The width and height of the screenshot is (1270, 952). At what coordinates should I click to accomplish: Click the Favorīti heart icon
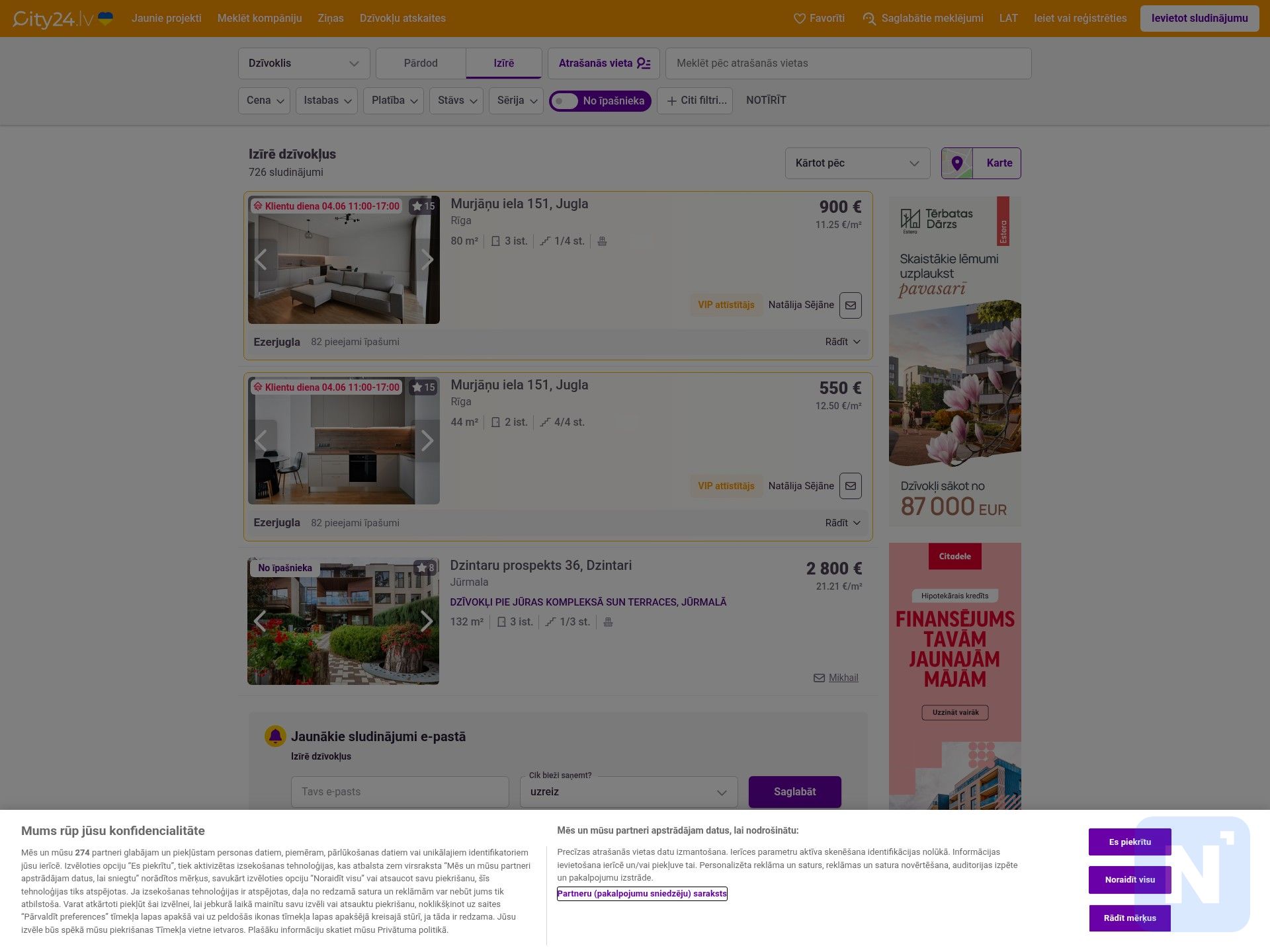799,19
